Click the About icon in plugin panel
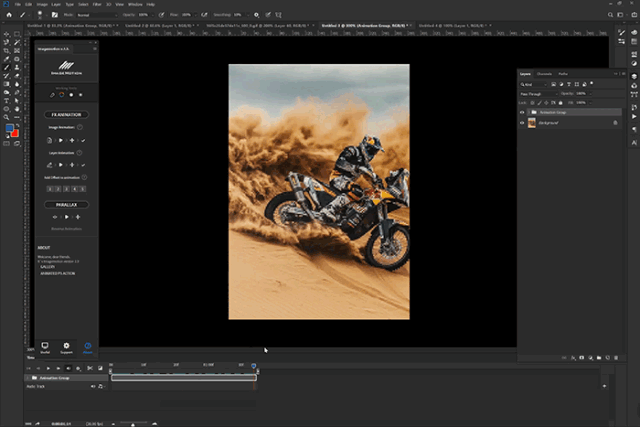640x427 pixels. 87,345
